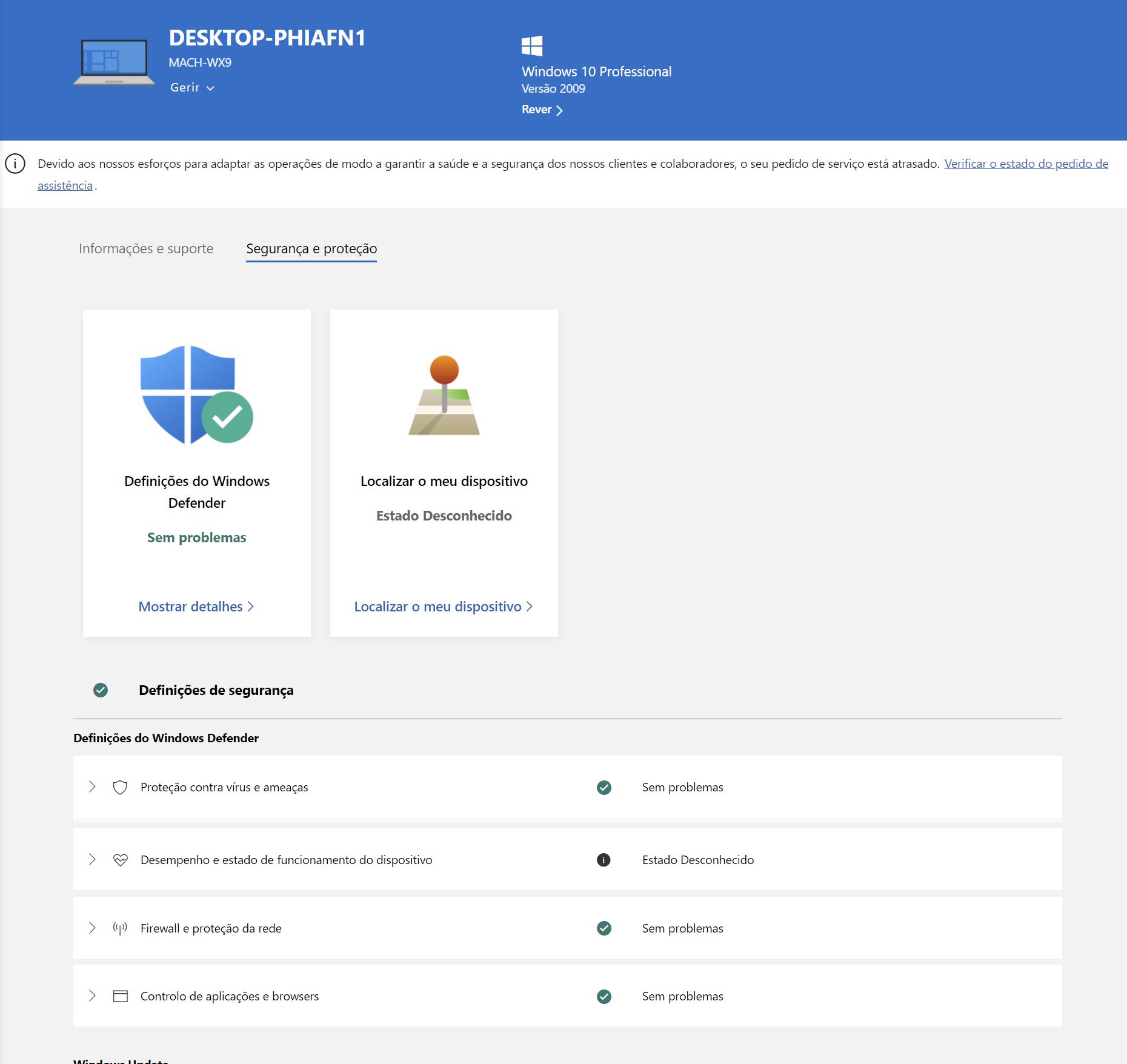Click green check status for Proteção contra vírus

(604, 787)
